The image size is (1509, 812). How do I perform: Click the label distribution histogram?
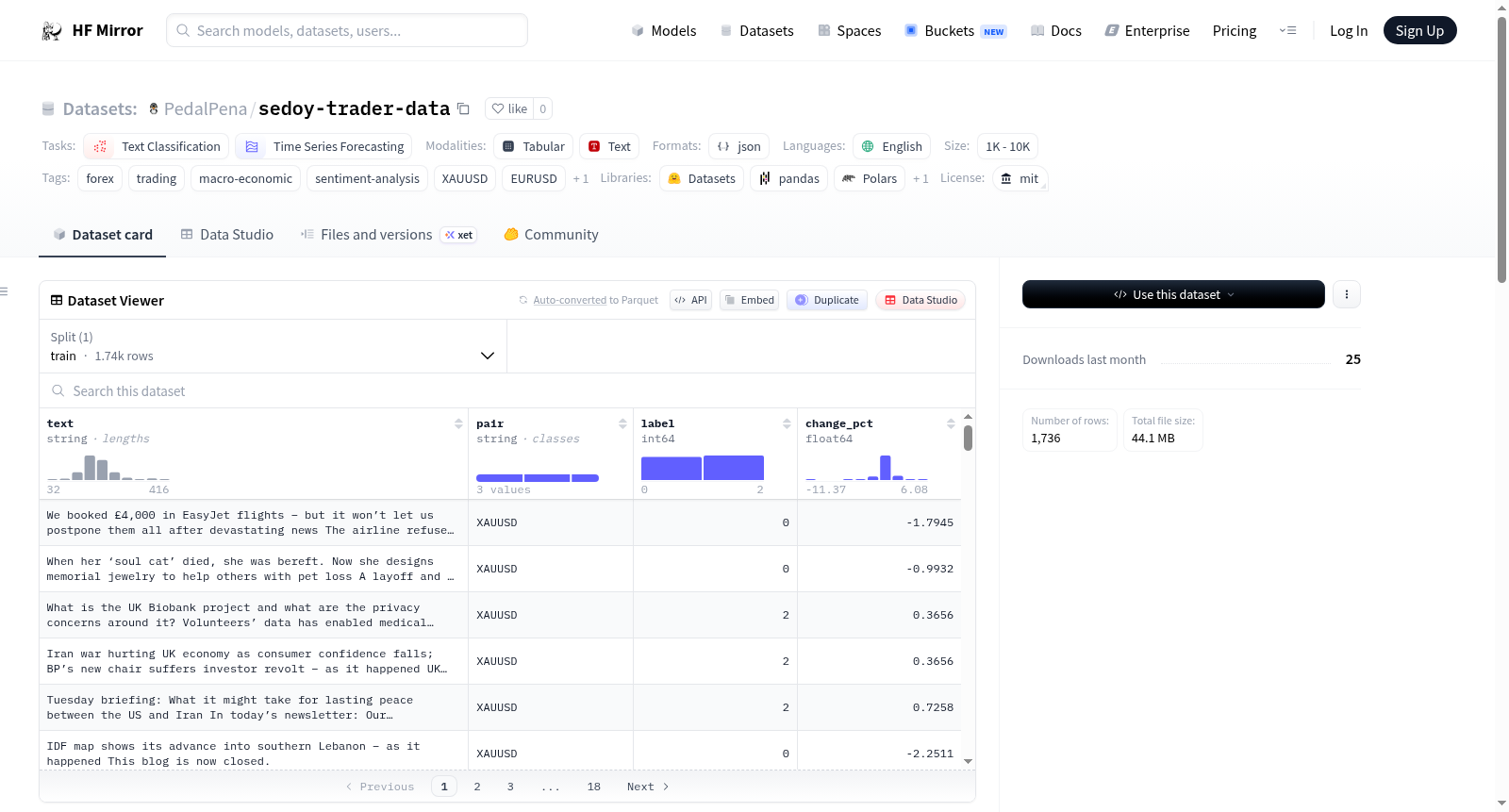703,468
